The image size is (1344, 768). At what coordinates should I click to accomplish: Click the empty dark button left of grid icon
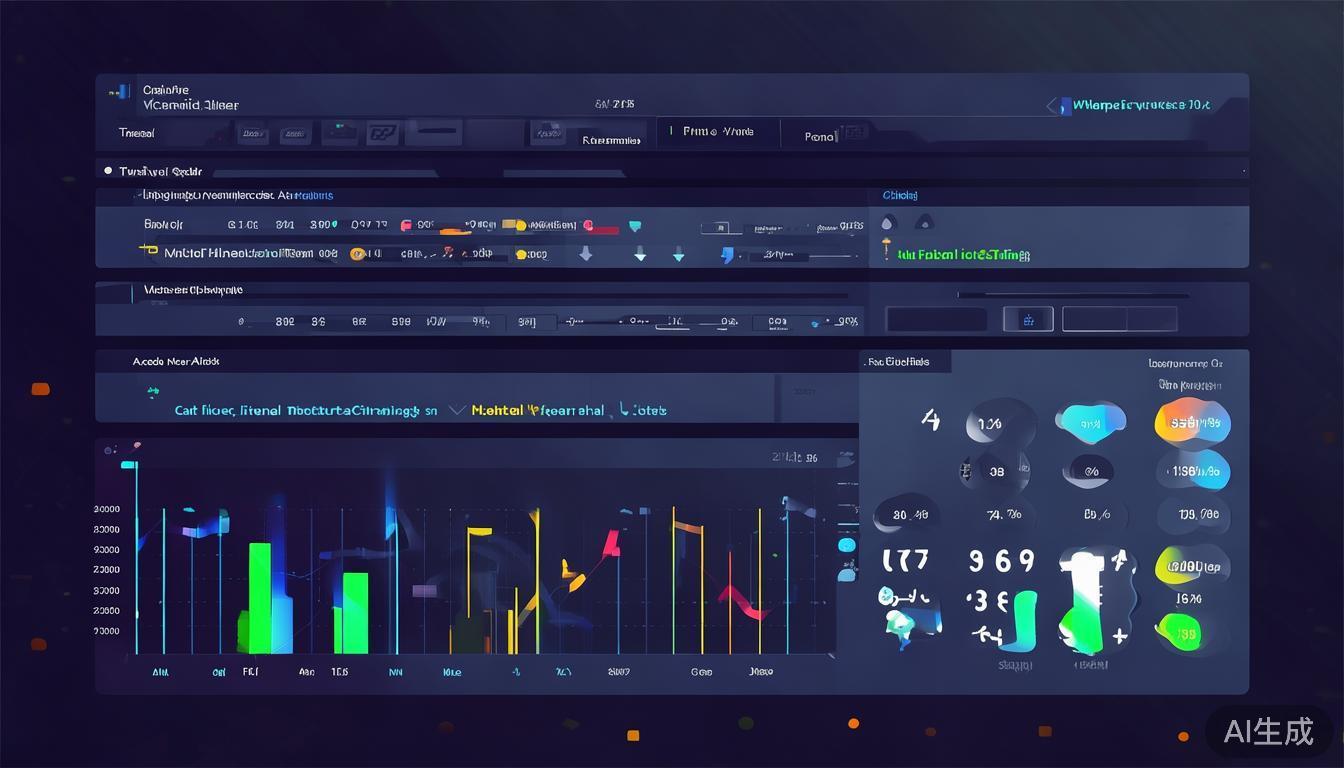[936, 319]
